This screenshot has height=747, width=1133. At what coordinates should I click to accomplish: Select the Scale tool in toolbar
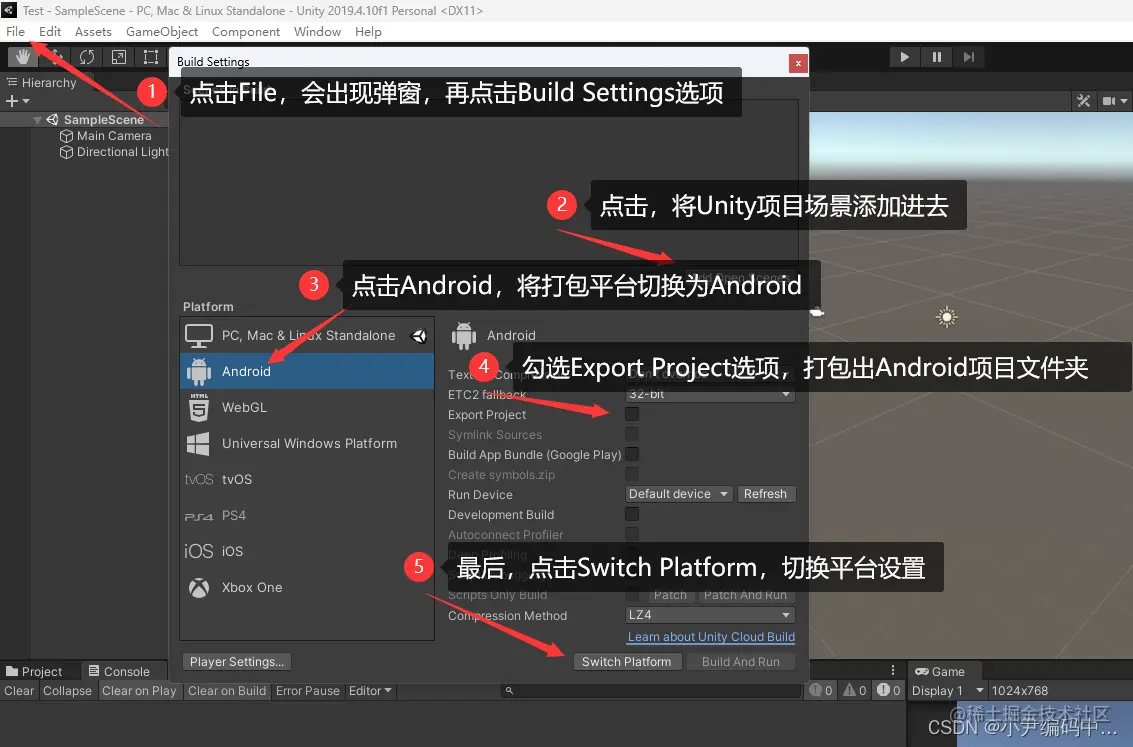[119, 56]
